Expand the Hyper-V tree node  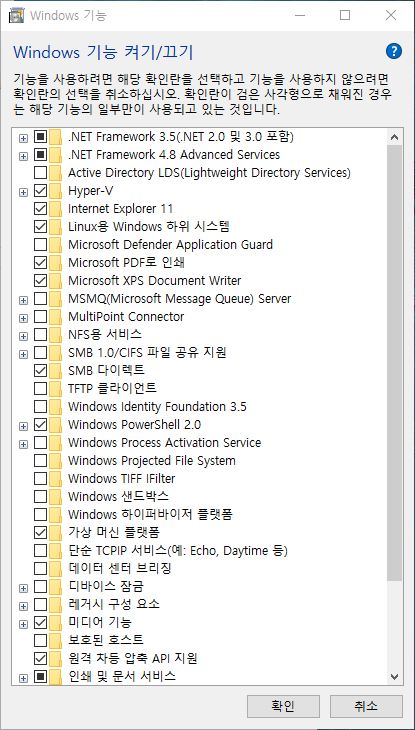tap(23, 192)
